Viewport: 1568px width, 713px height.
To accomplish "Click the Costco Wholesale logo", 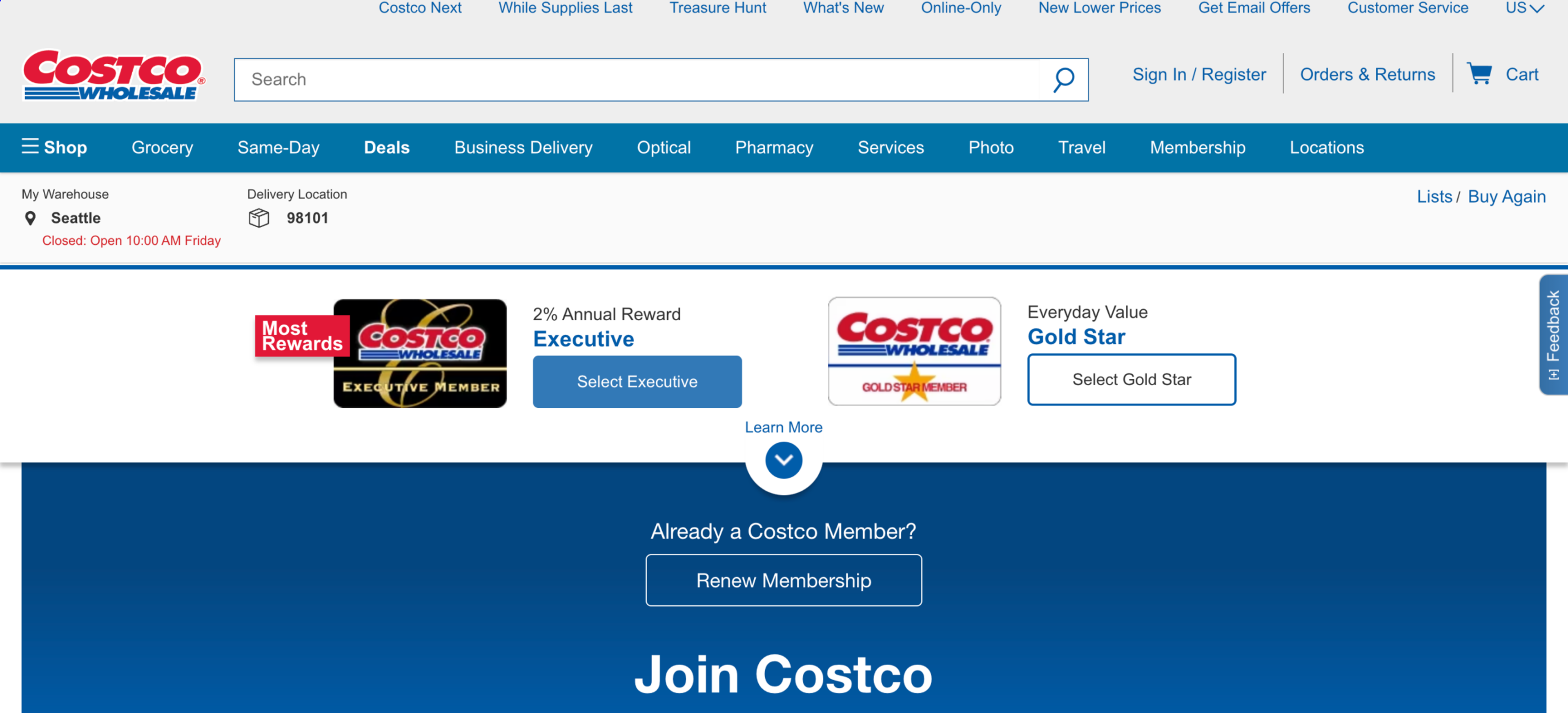I will pyautogui.click(x=114, y=75).
